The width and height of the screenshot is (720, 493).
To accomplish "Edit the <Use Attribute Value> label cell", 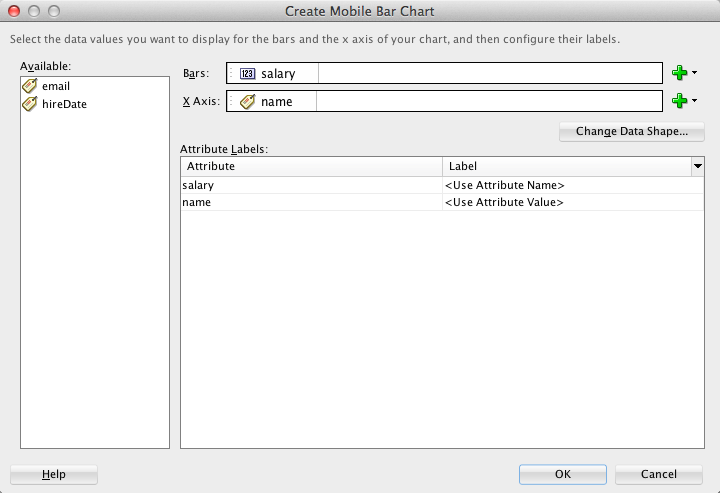I will coord(573,202).
